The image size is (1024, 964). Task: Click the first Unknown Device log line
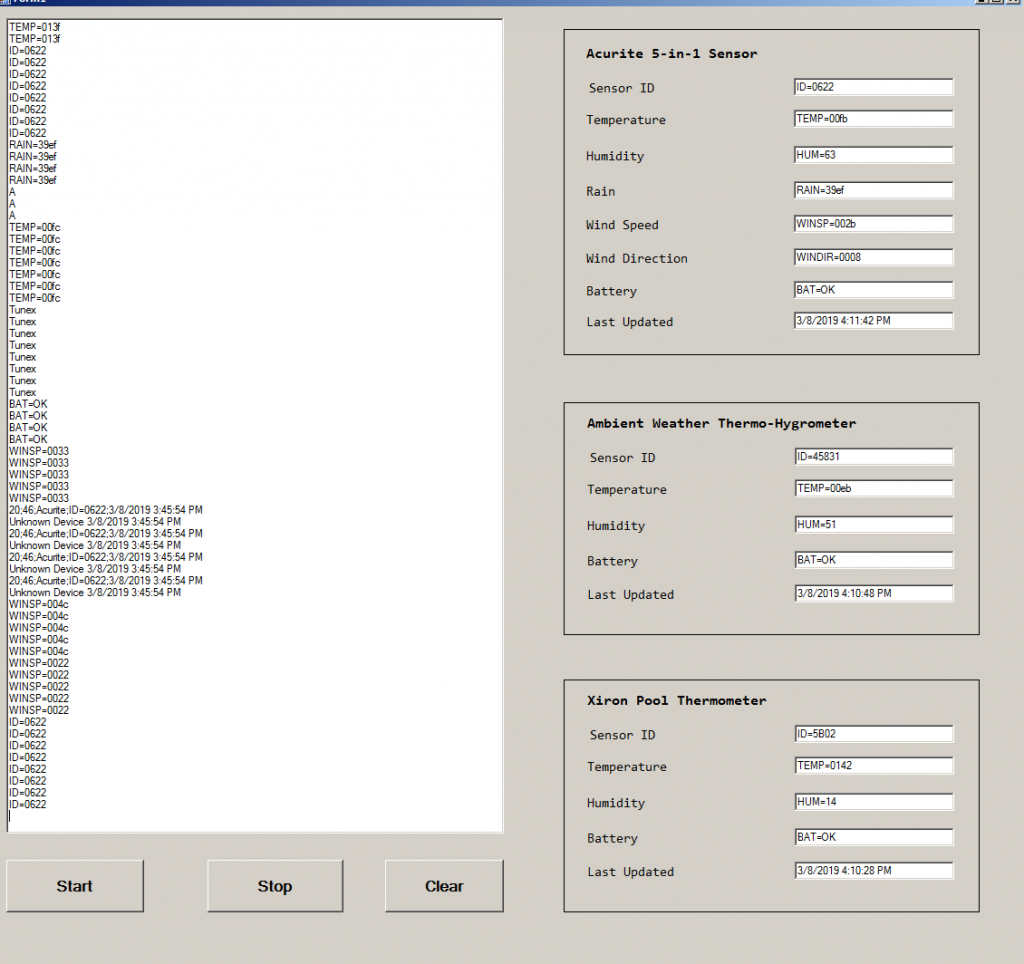(x=95, y=522)
